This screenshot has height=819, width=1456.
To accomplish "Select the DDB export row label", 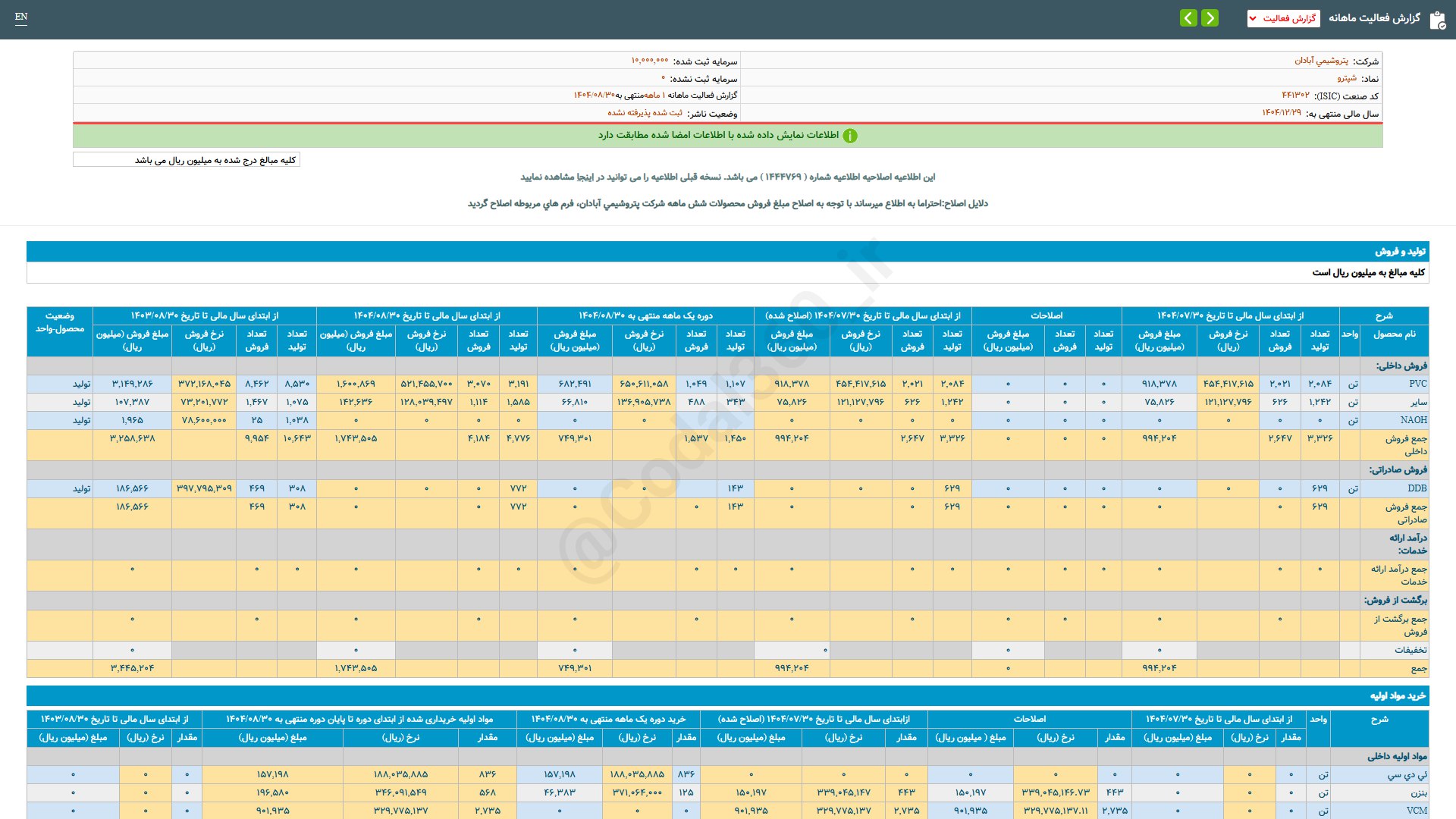I will 1417,488.
